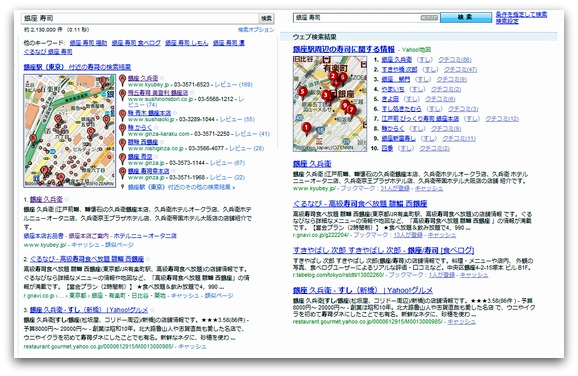
Task: Click keyboard icon inside right search box
Action: pos(429,18)
